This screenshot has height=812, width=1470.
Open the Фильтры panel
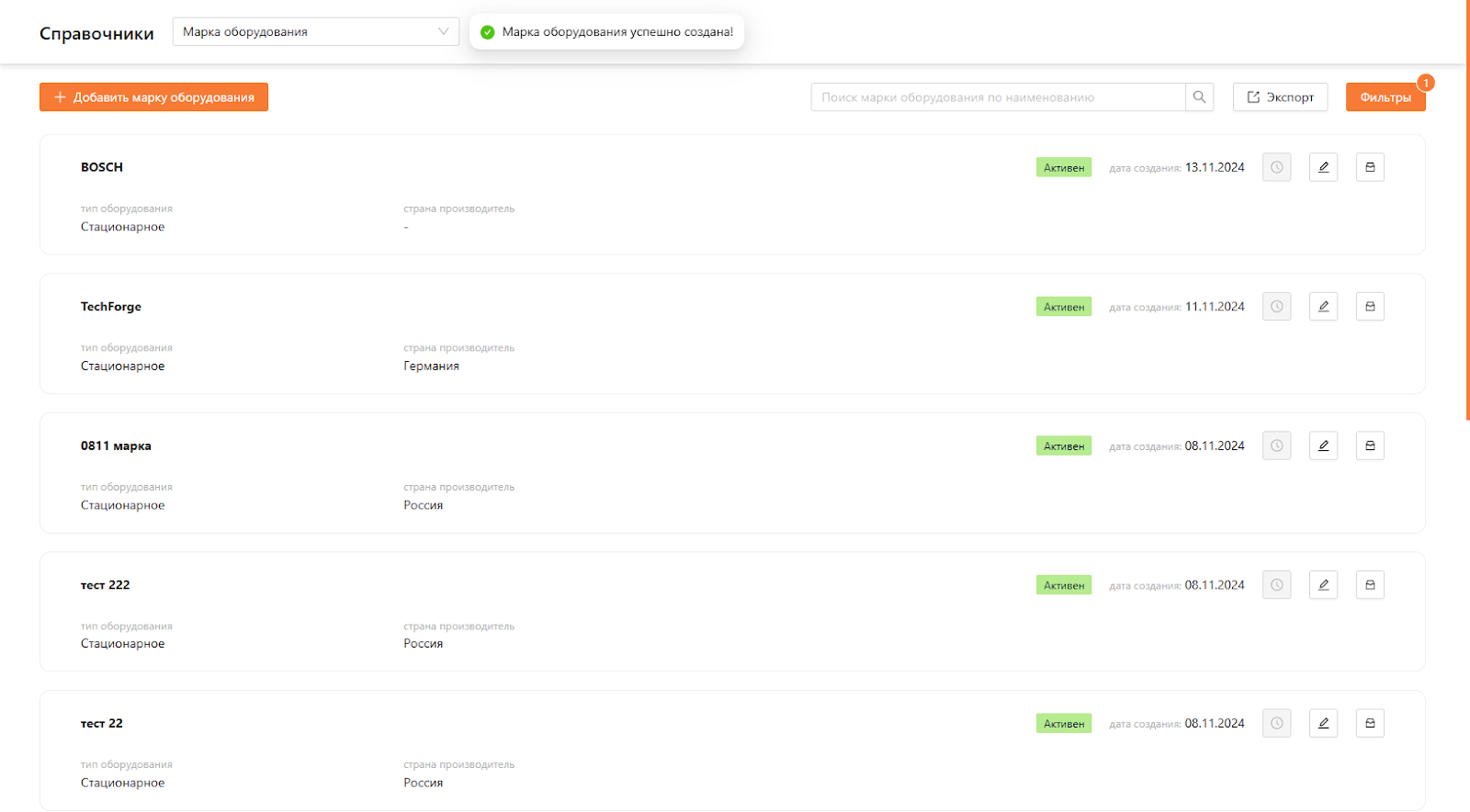(1385, 97)
